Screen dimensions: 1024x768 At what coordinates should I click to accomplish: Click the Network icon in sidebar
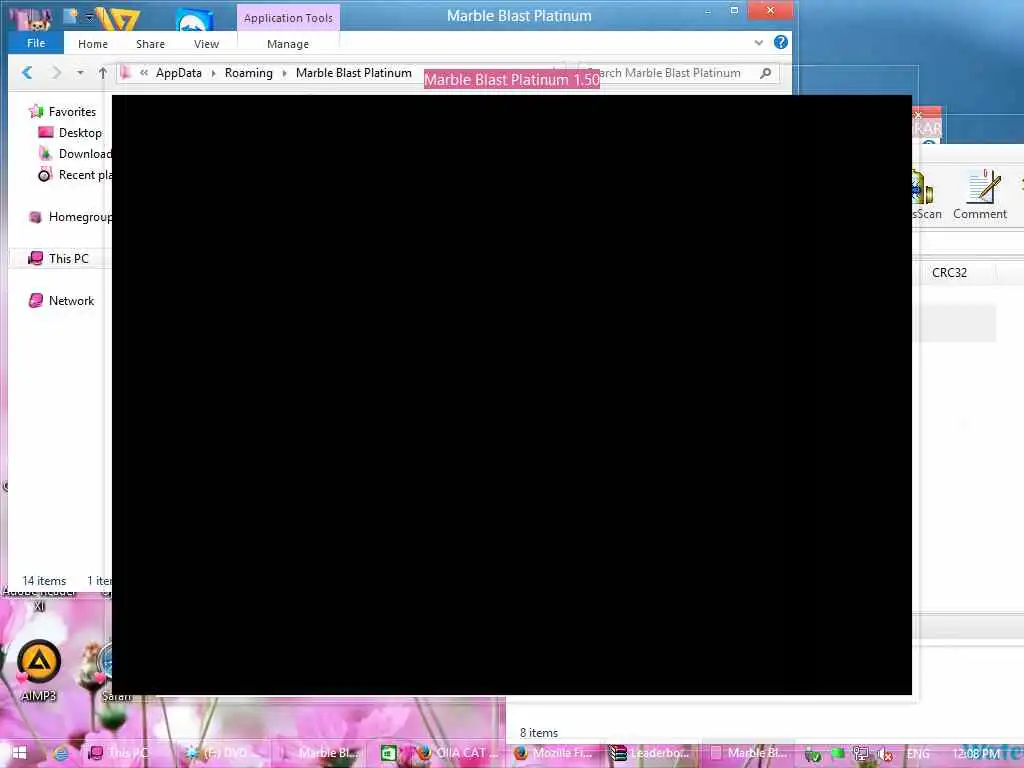coord(35,300)
